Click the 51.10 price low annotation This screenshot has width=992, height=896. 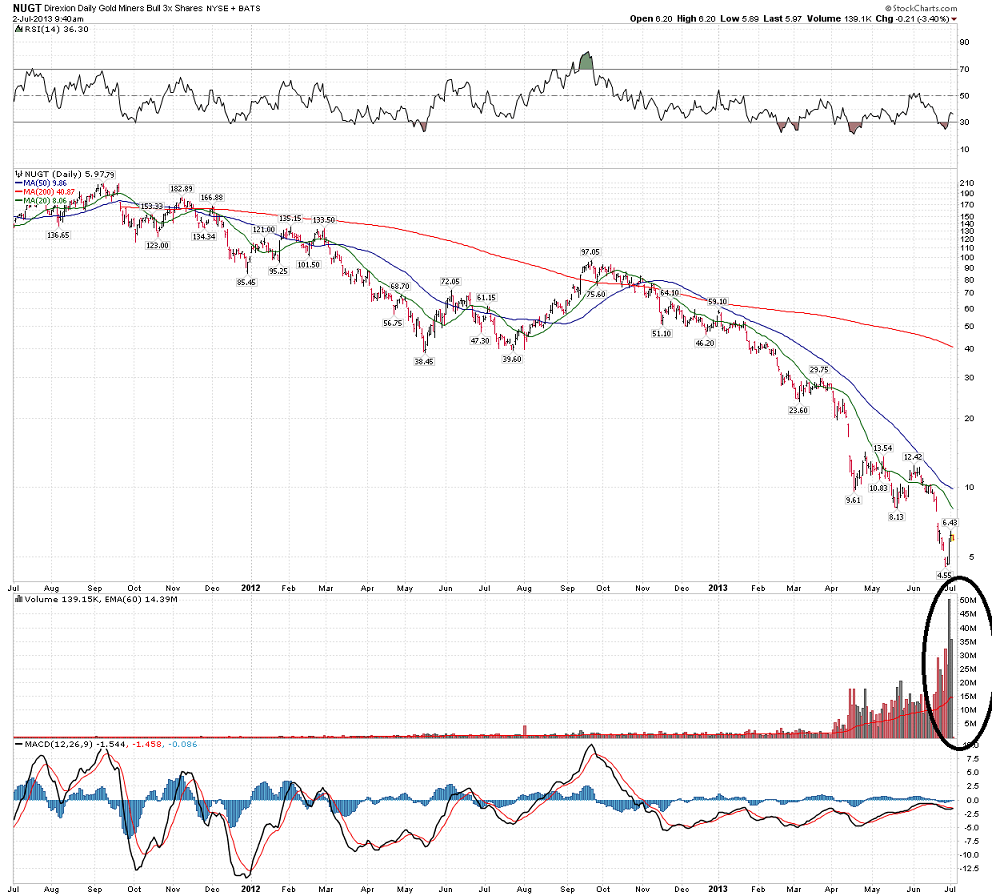(x=661, y=333)
